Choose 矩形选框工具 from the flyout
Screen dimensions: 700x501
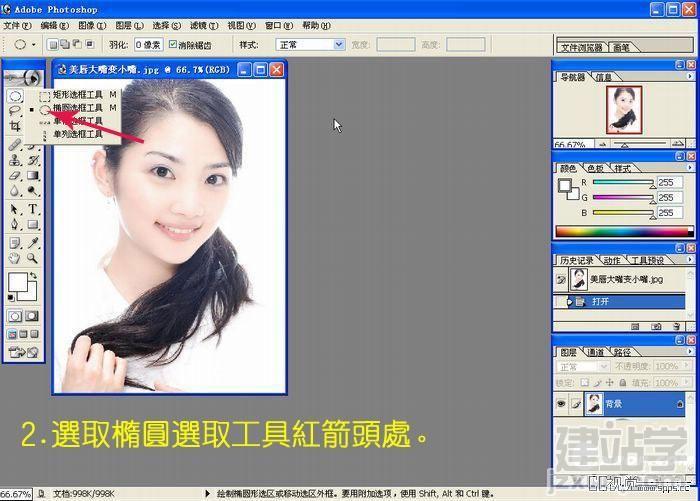[x=79, y=95]
